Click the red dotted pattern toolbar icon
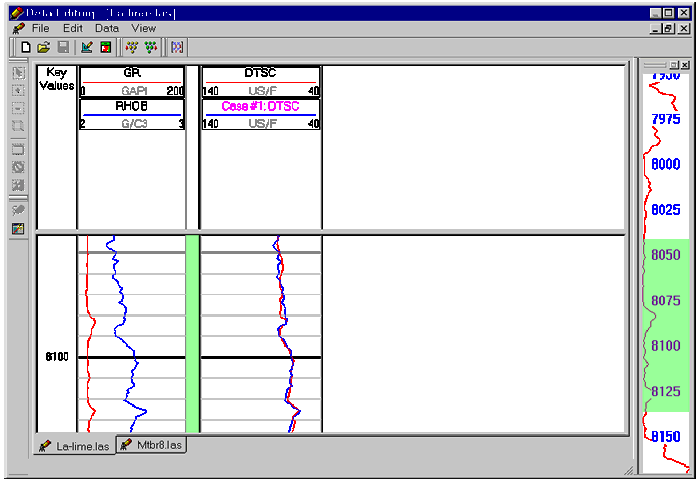The image size is (700, 487). click(131, 47)
